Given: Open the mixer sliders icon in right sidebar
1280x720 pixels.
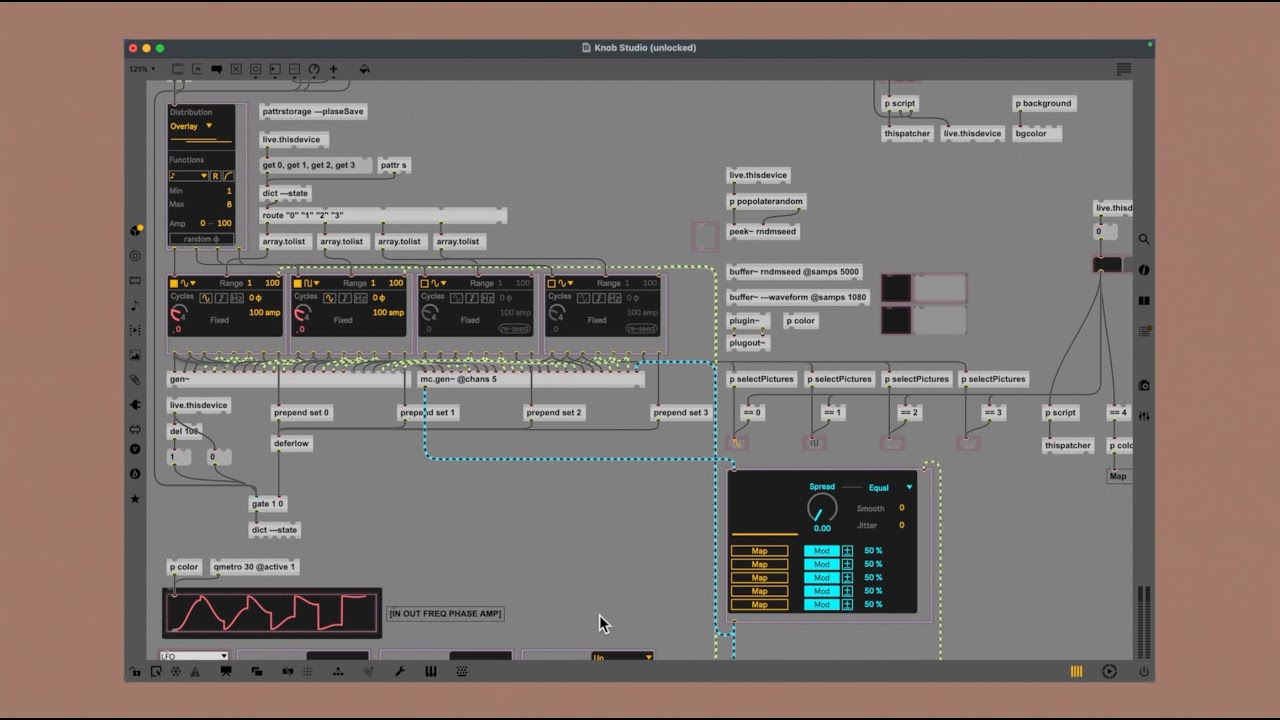Looking at the screenshot, I should coord(1144,416).
